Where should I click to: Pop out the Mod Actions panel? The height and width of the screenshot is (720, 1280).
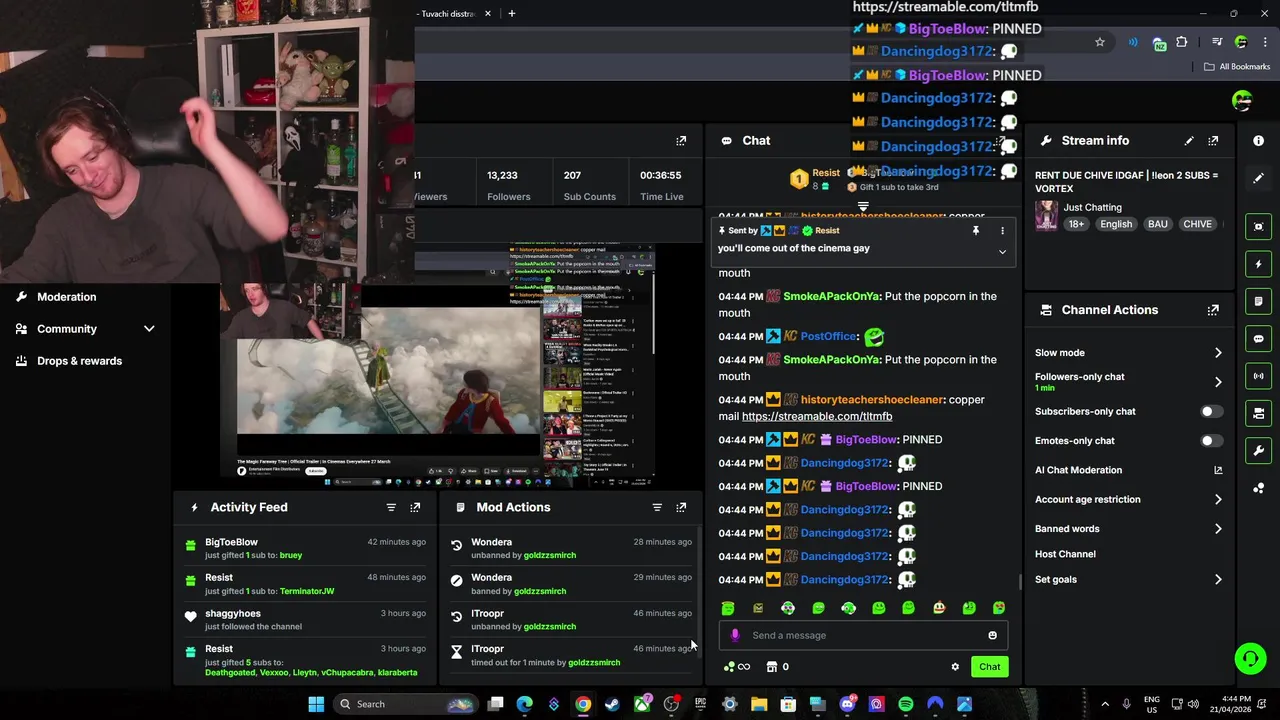681,507
